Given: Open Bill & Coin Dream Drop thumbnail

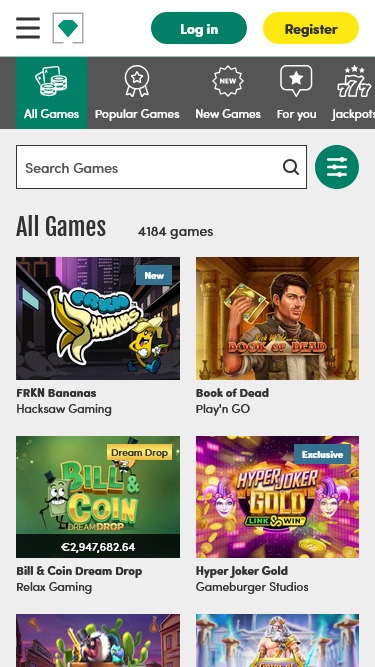Looking at the screenshot, I should (98, 496).
